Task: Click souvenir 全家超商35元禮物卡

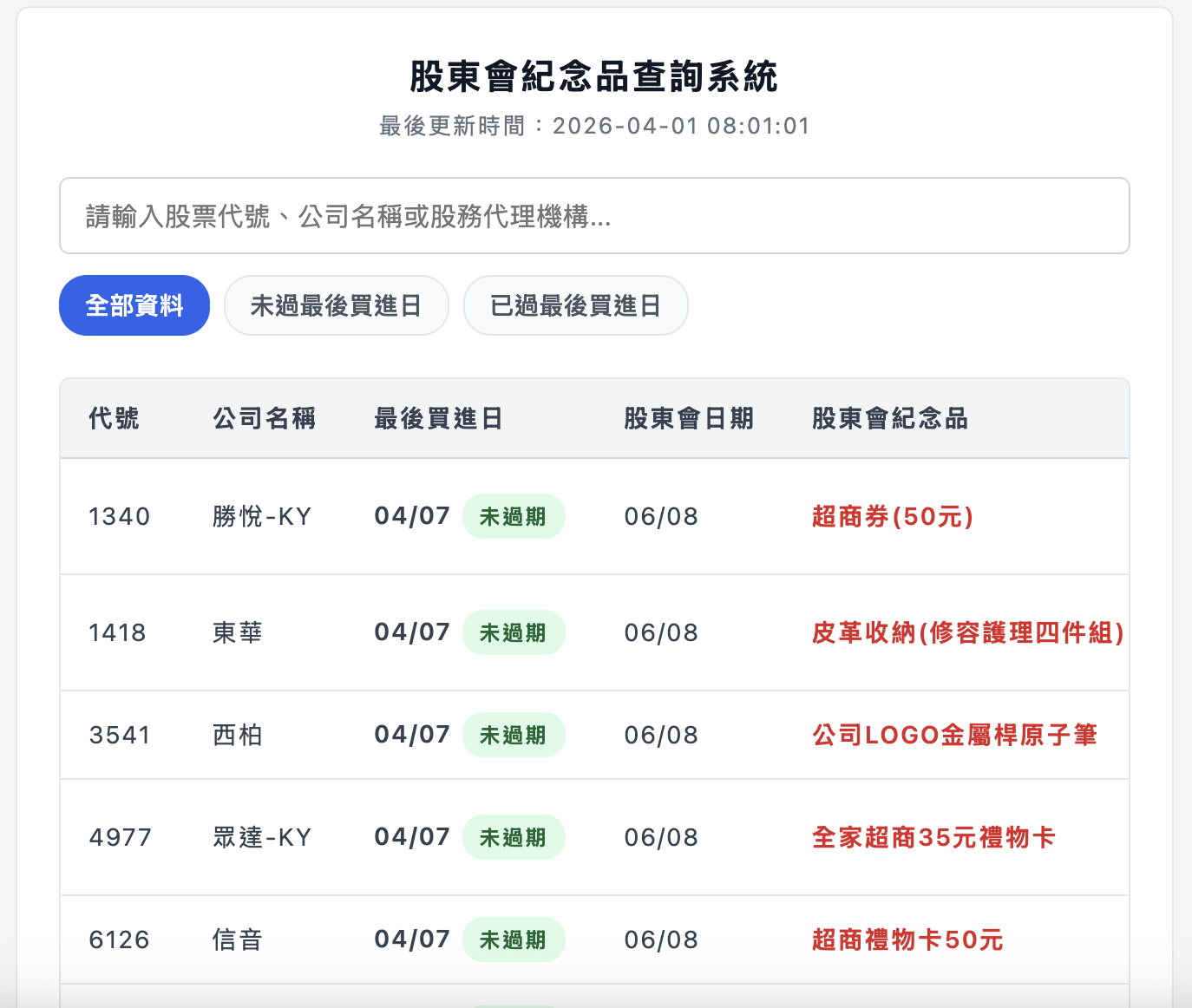Action: (x=933, y=838)
